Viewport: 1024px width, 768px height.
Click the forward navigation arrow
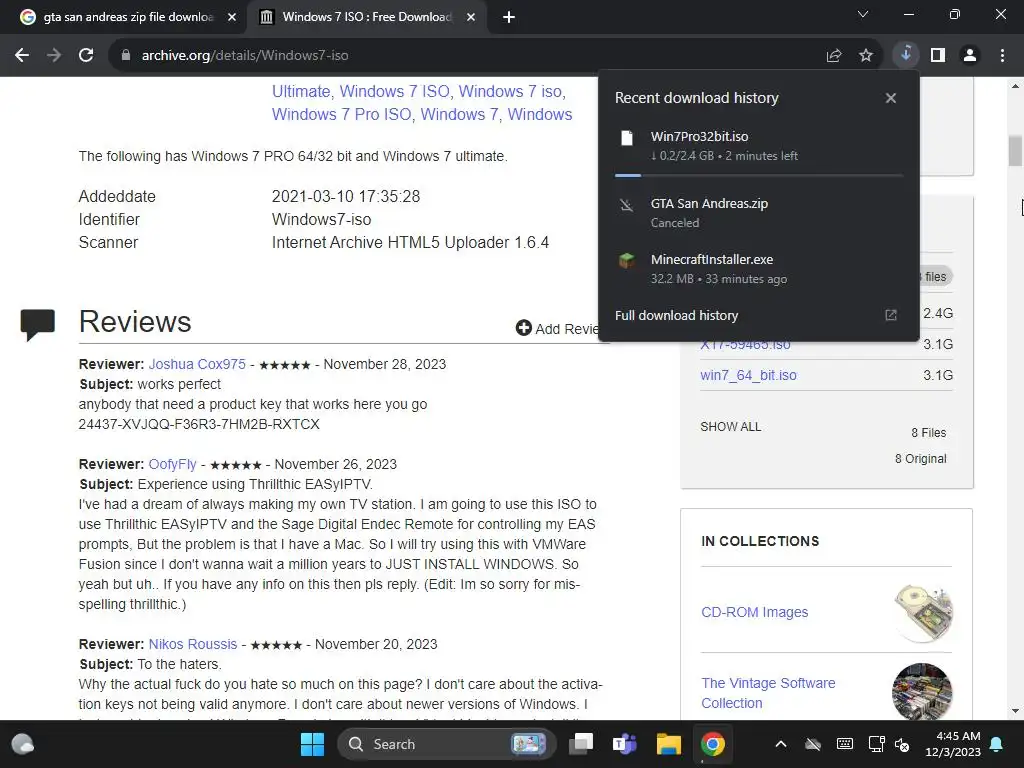(x=54, y=56)
